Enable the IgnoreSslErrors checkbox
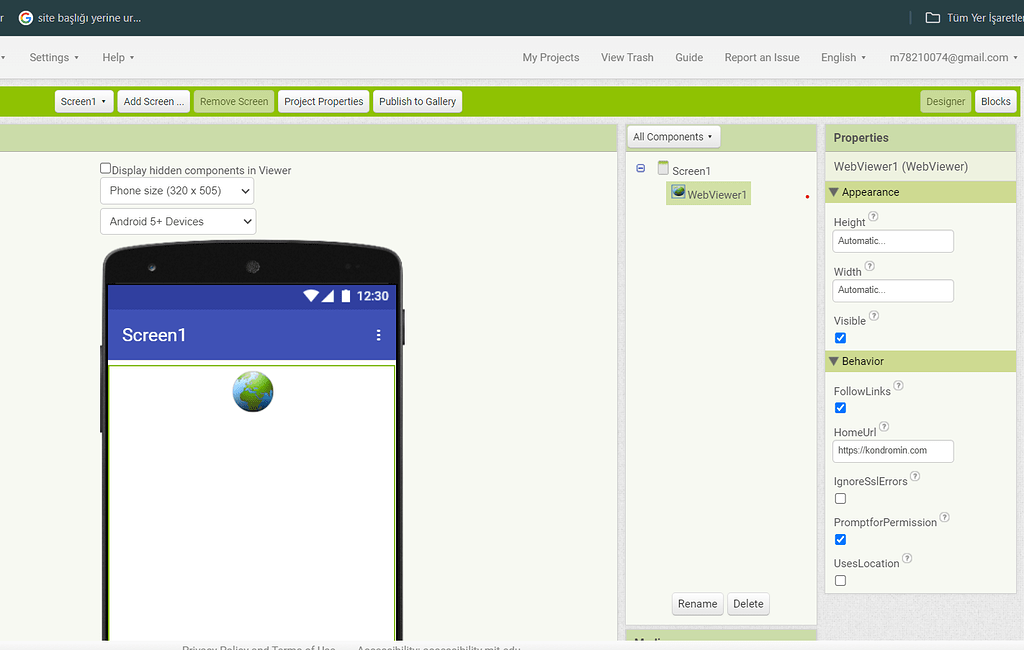This screenshot has width=1024, height=650. pyautogui.click(x=840, y=498)
